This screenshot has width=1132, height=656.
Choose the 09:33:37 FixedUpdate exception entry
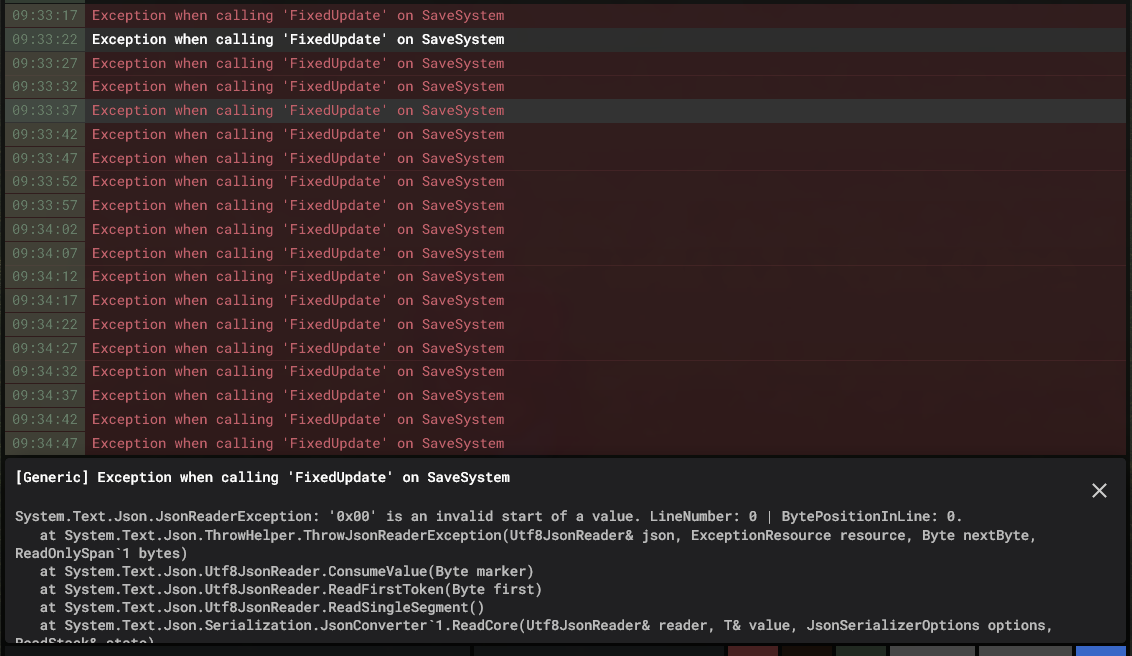click(298, 111)
